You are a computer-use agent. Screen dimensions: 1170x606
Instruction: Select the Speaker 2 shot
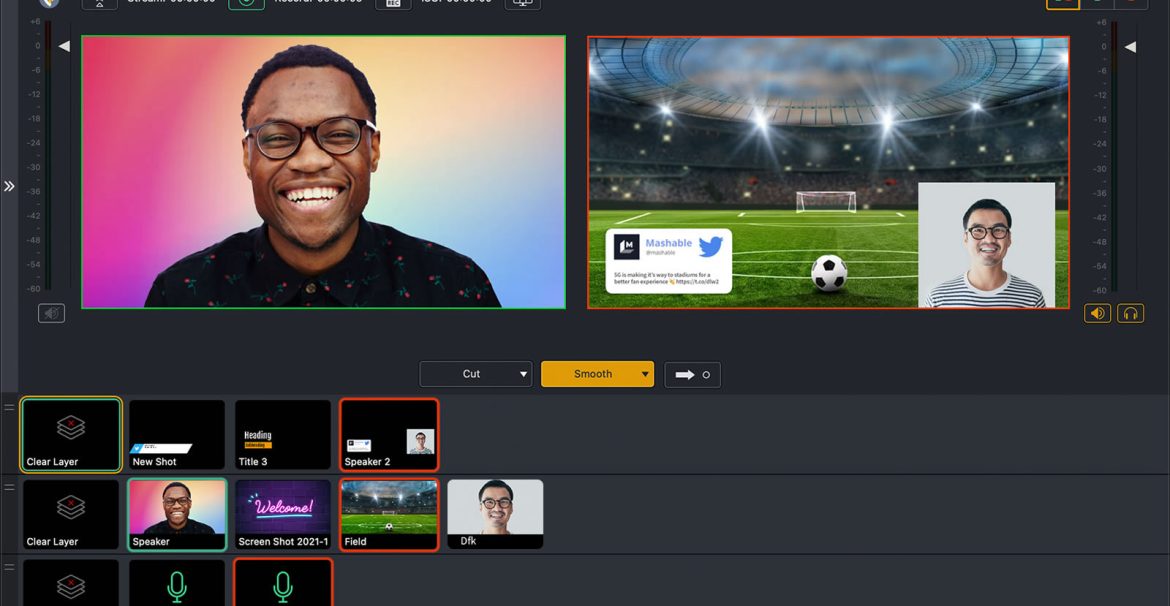point(389,435)
